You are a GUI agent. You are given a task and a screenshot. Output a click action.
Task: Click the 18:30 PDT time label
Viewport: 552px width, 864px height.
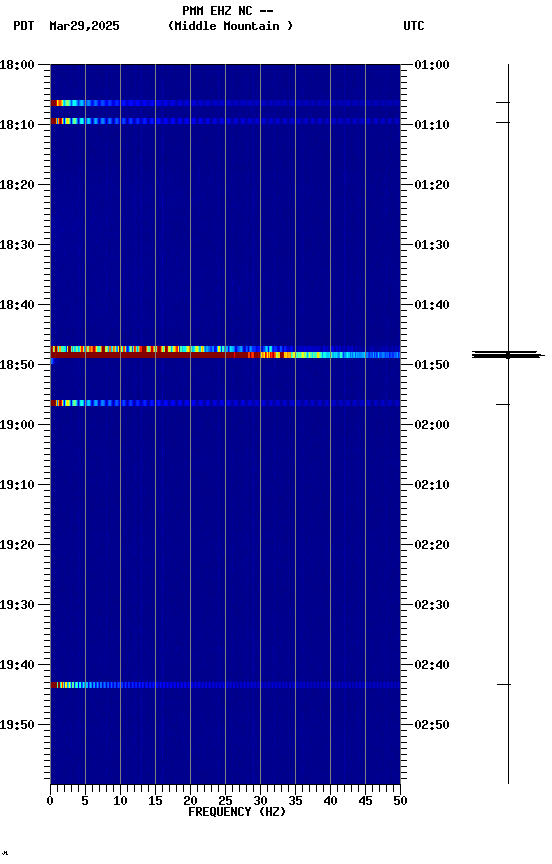[17, 245]
